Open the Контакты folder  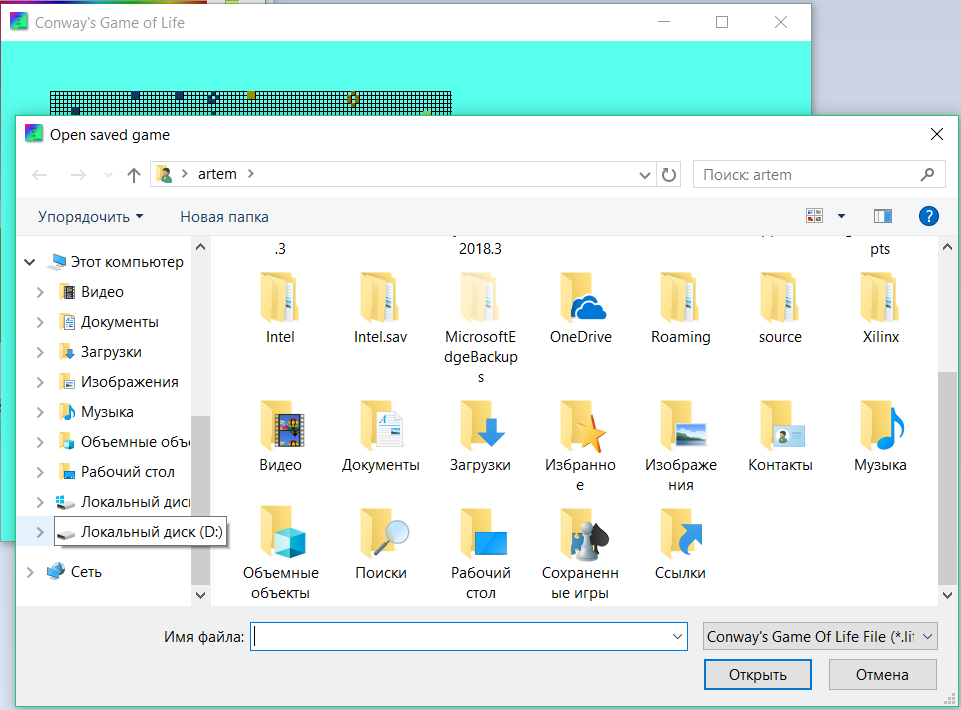pos(780,437)
